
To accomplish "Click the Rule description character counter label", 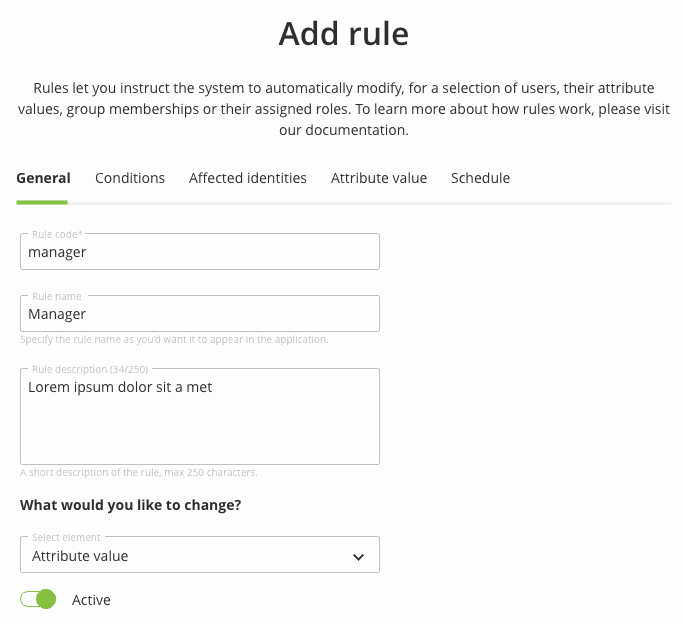I will (90, 369).
